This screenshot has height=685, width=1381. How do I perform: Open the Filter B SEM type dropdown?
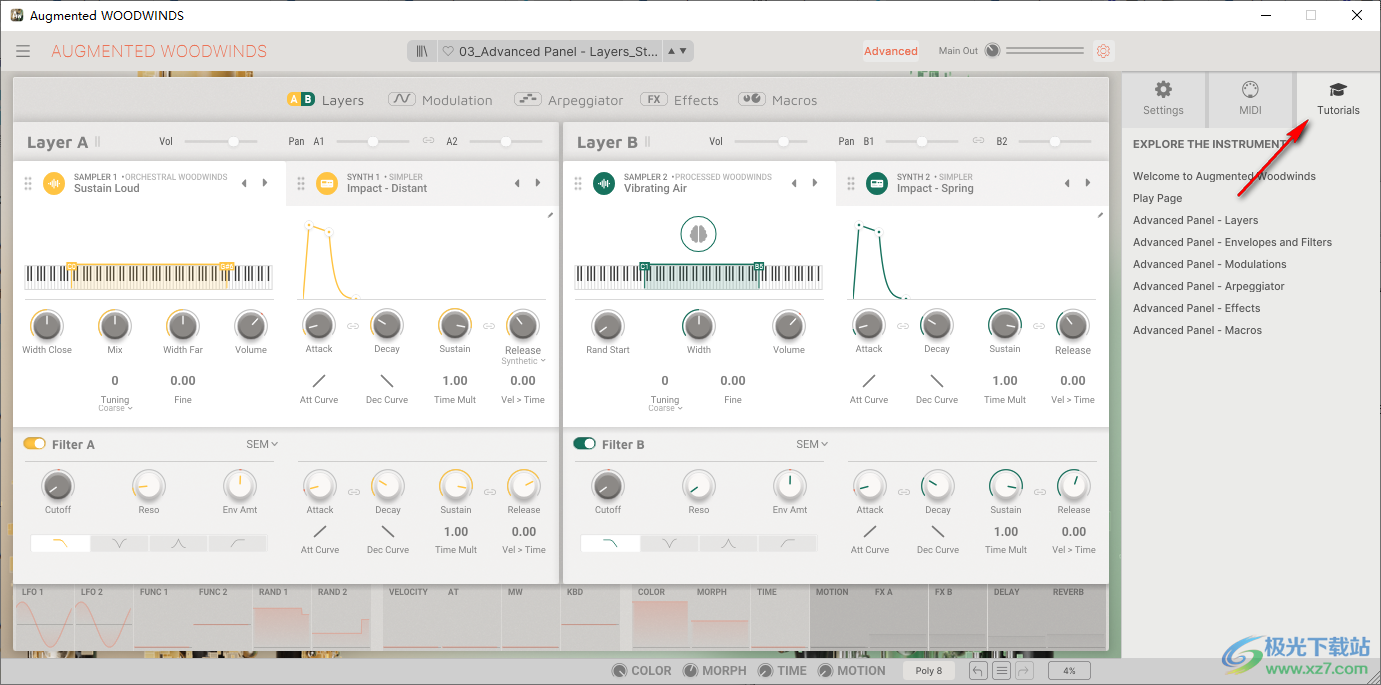812,444
